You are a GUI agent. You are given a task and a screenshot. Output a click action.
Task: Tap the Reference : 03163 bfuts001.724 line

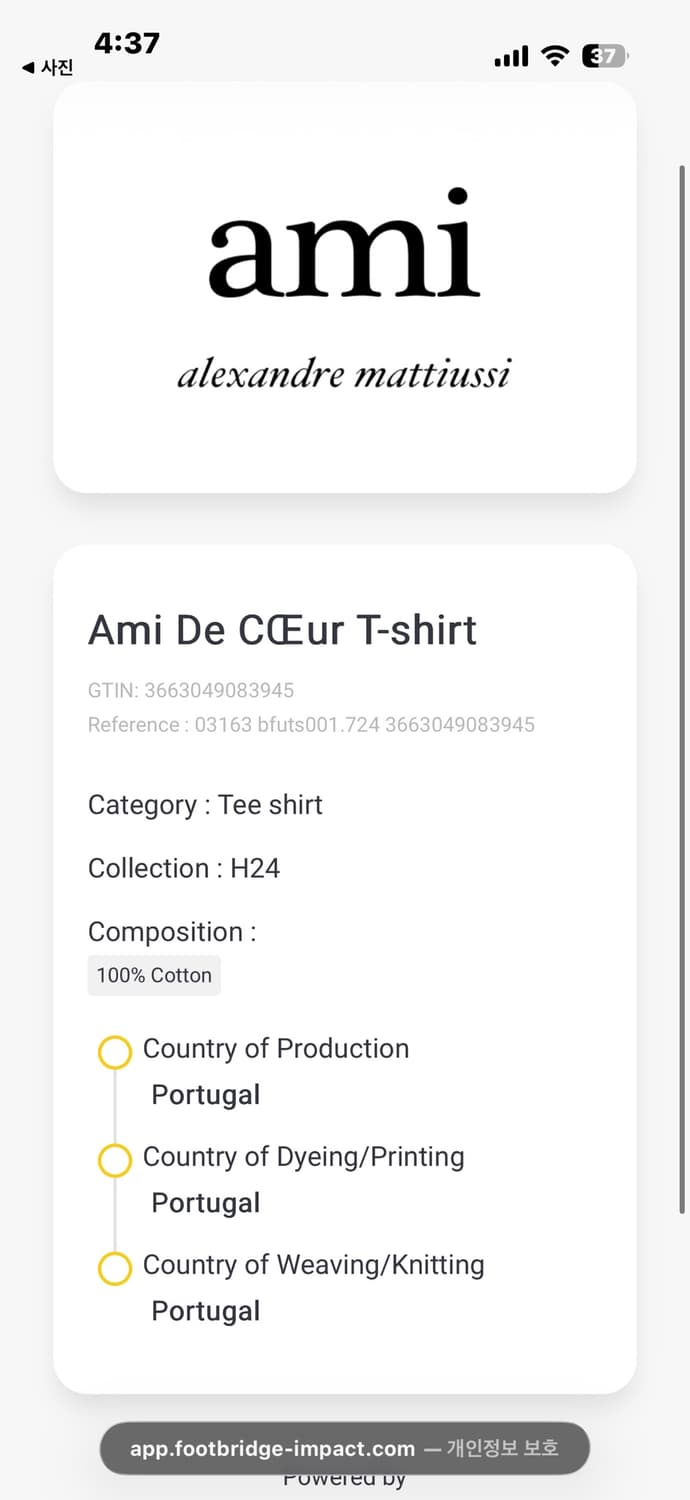(x=311, y=724)
